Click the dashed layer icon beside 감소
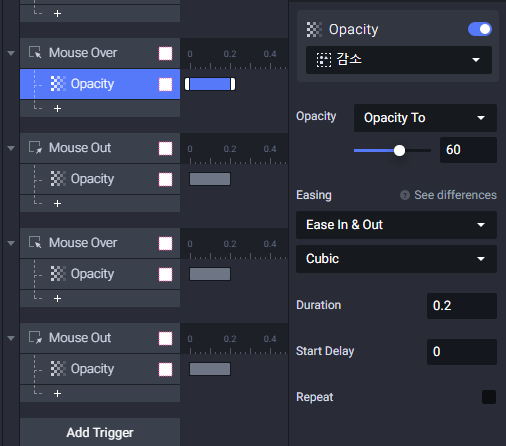The height and width of the screenshot is (446, 506). [x=324, y=60]
